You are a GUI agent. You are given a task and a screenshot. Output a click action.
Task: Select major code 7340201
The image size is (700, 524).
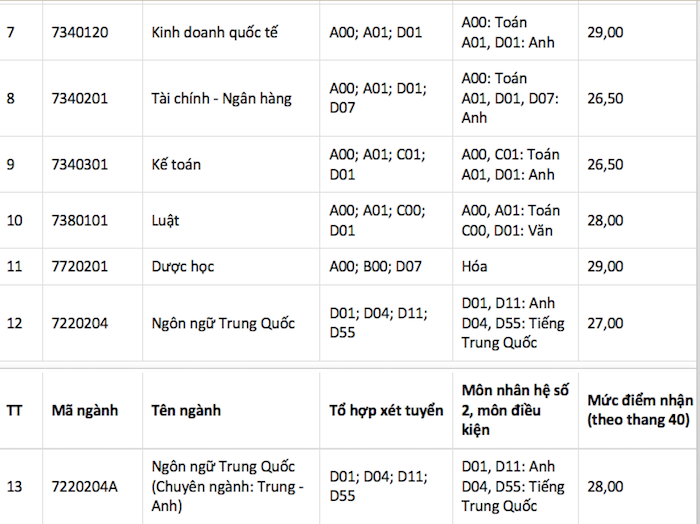[80, 98]
